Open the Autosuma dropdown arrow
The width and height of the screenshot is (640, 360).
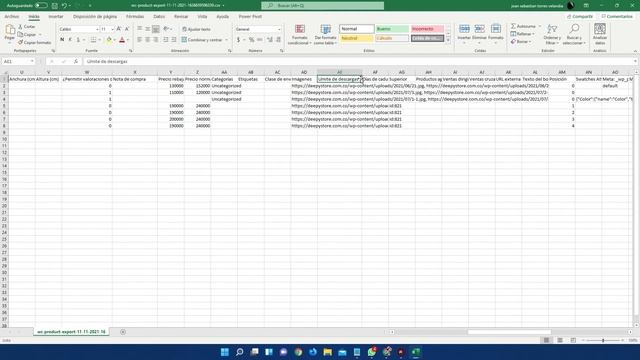point(540,26)
